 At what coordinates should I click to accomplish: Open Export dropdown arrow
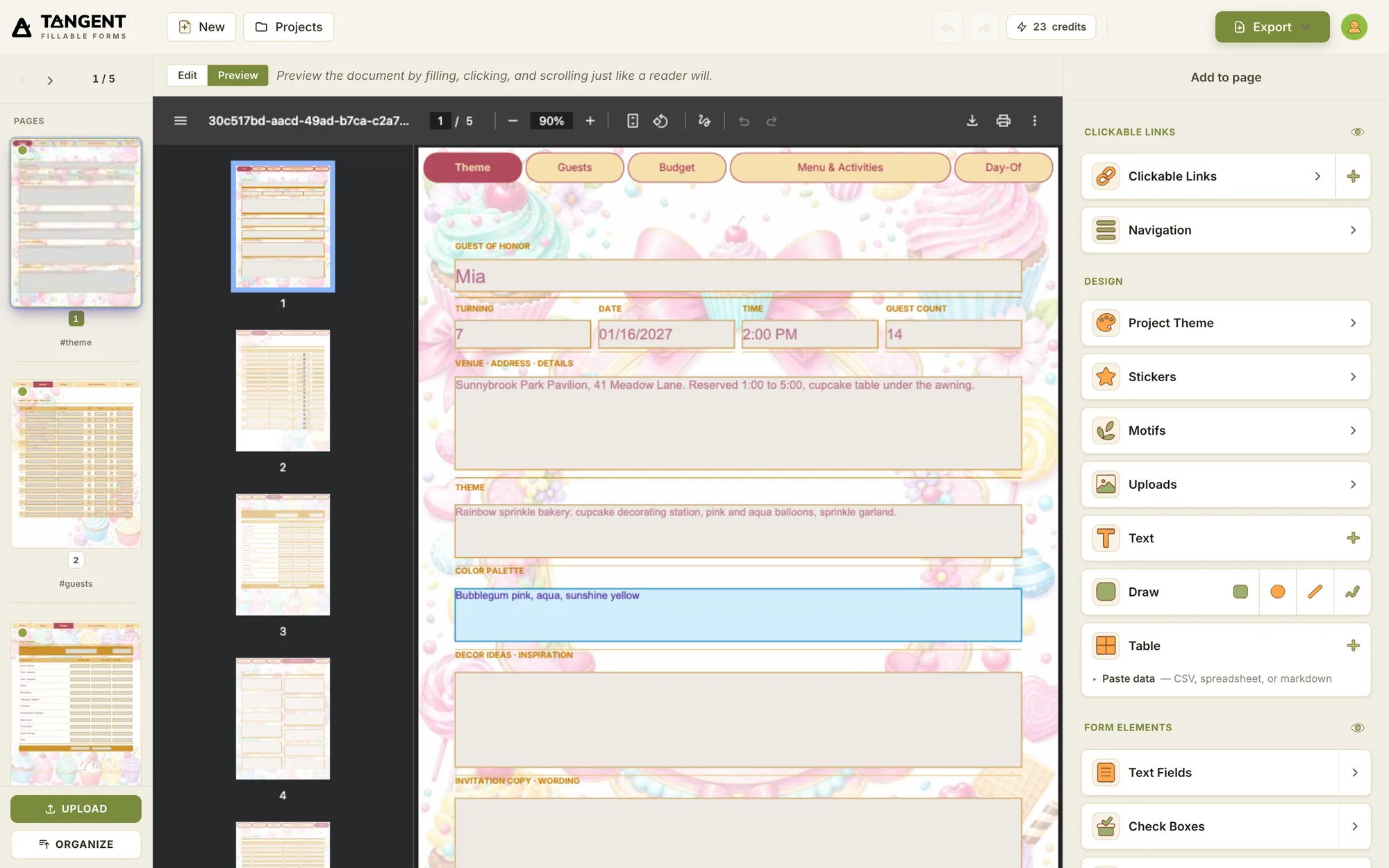point(1306,27)
